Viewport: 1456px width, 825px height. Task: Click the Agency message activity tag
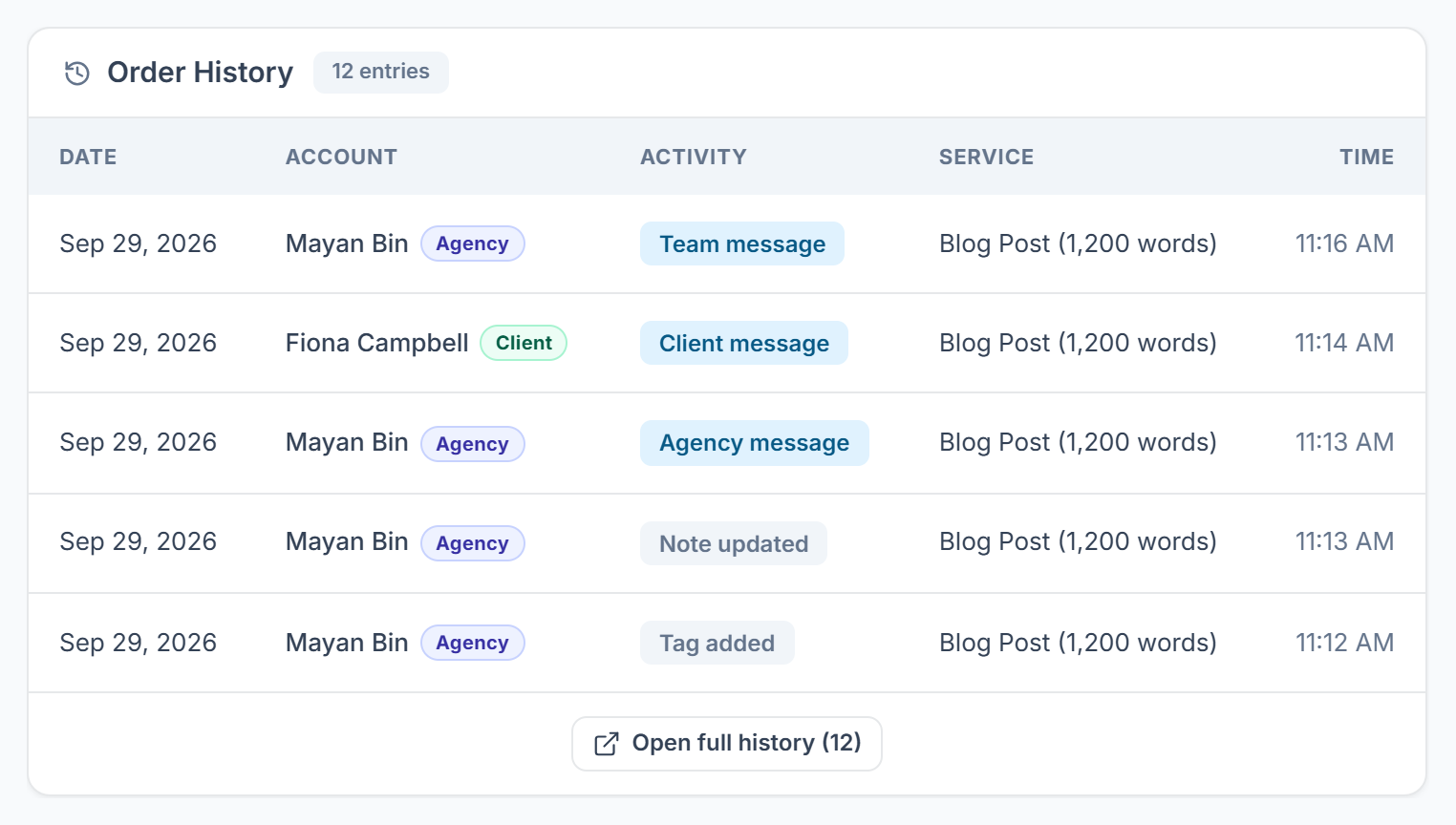[x=755, y=443]
